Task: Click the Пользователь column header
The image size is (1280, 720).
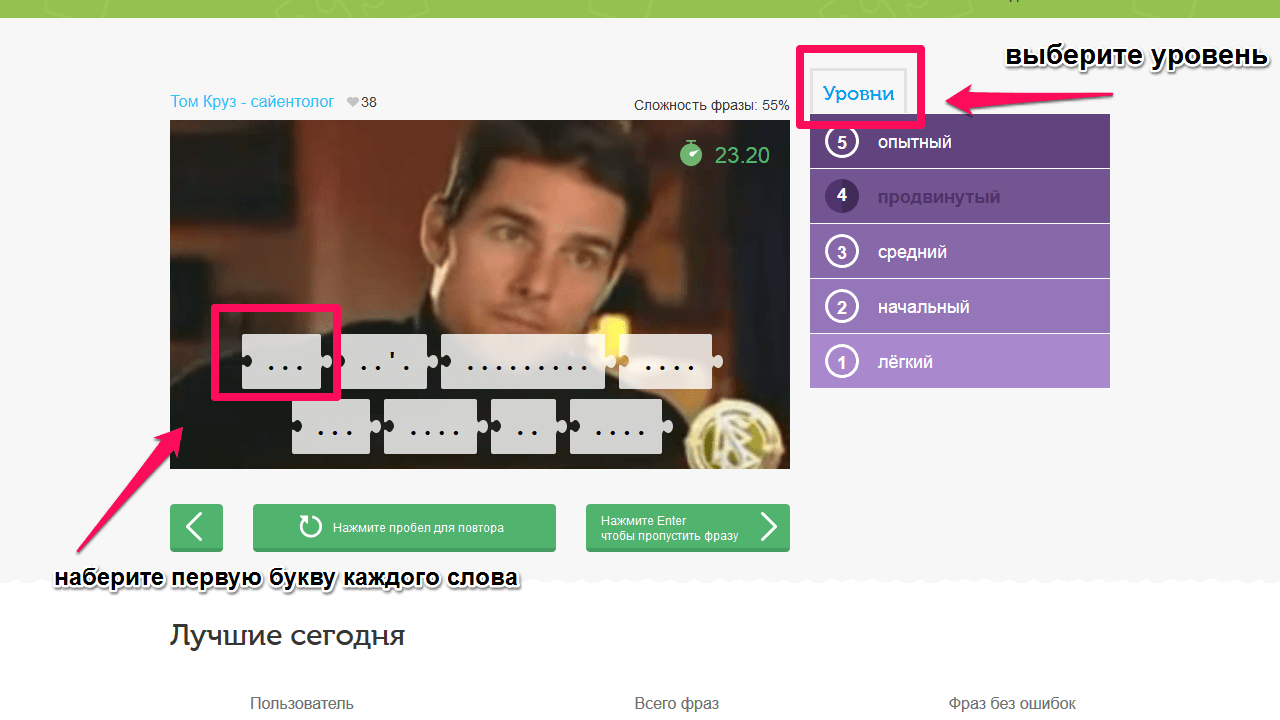Action: point(302,704)
